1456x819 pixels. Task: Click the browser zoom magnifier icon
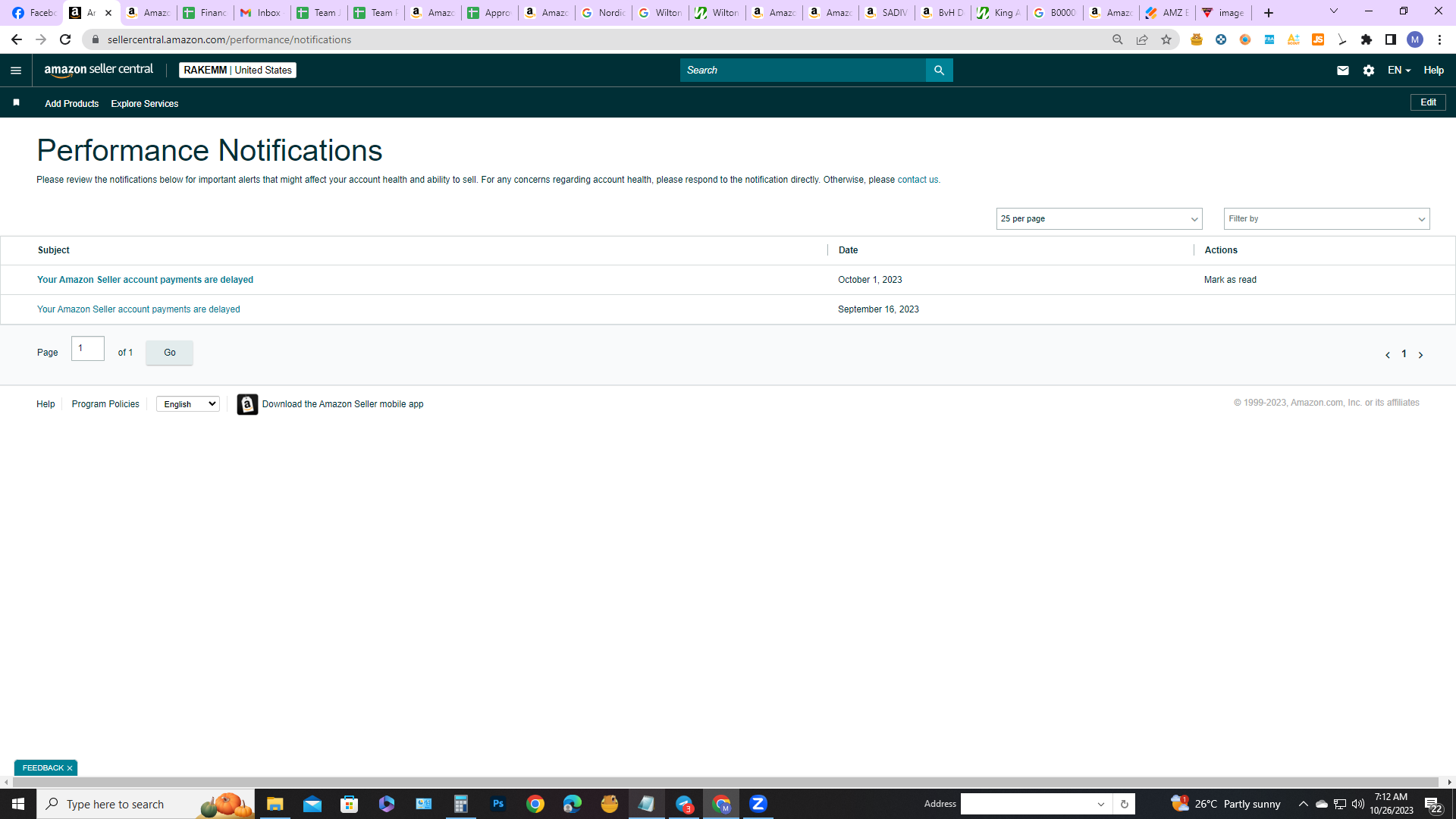(1118, 39)
